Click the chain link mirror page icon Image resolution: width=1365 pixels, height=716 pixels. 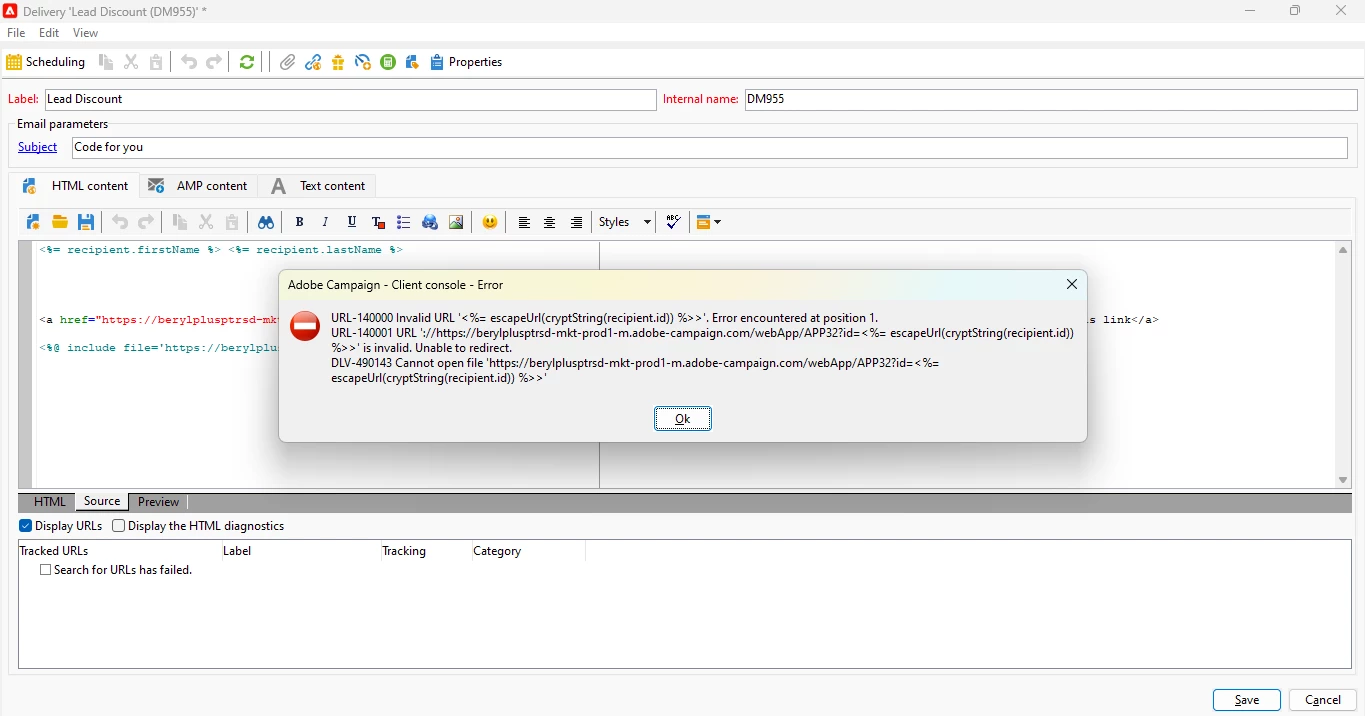(x=313, y=62)
